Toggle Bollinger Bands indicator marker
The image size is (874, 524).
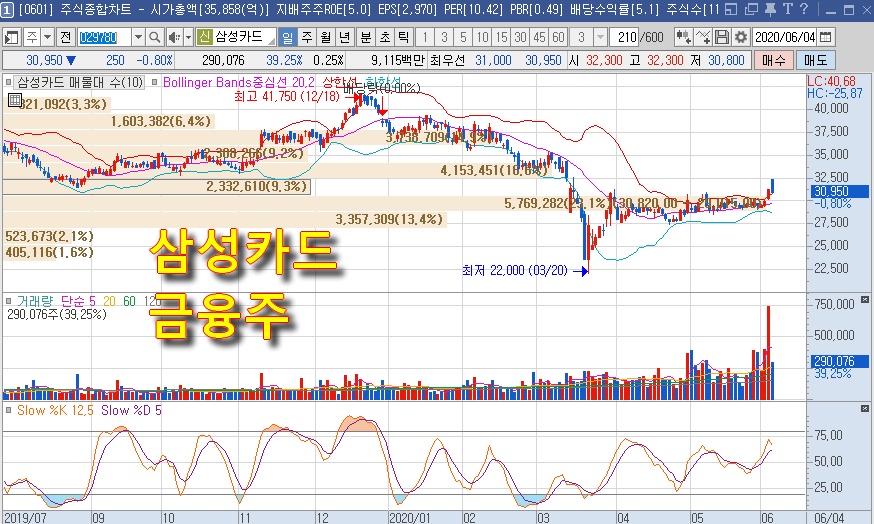tap(155, 83)
